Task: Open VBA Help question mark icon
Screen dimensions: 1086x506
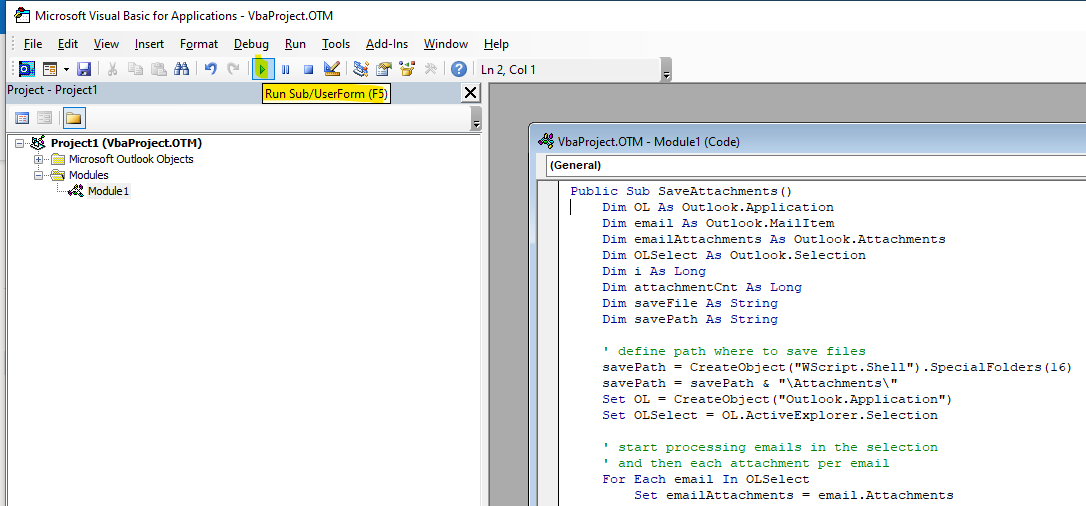Action: pyautogui.click(x=459, y=69)
